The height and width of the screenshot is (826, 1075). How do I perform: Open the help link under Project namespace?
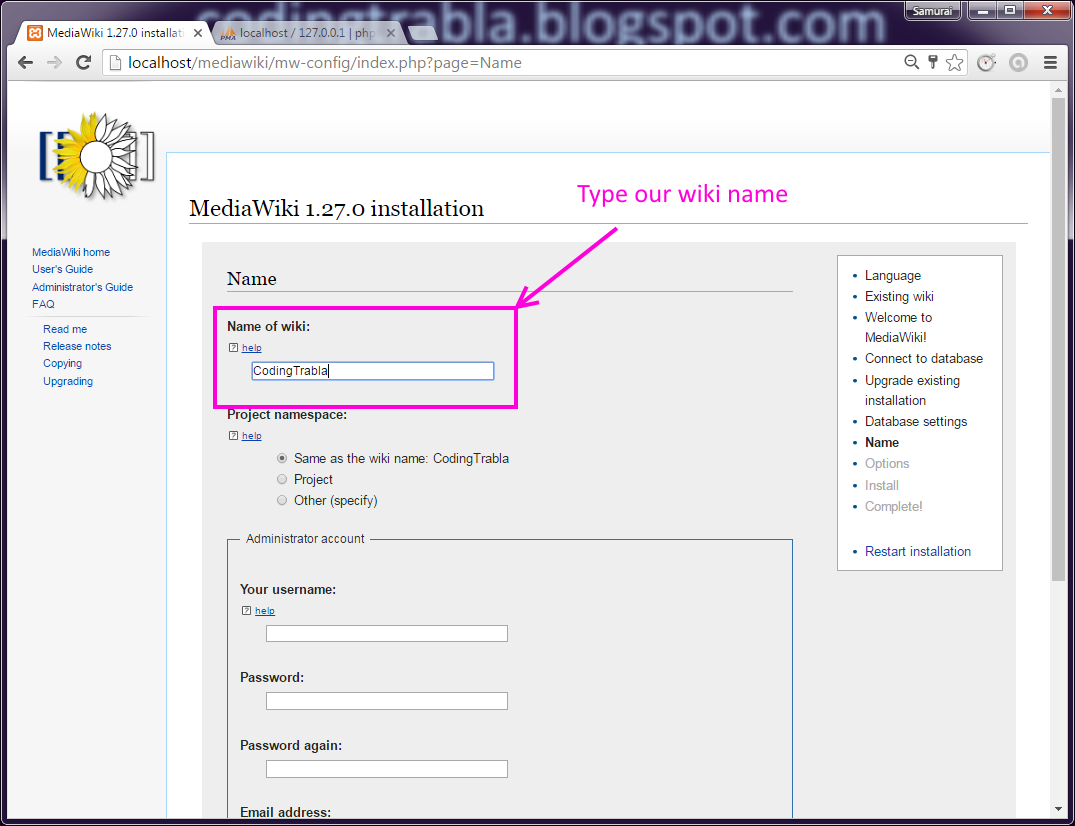[252, 435]
